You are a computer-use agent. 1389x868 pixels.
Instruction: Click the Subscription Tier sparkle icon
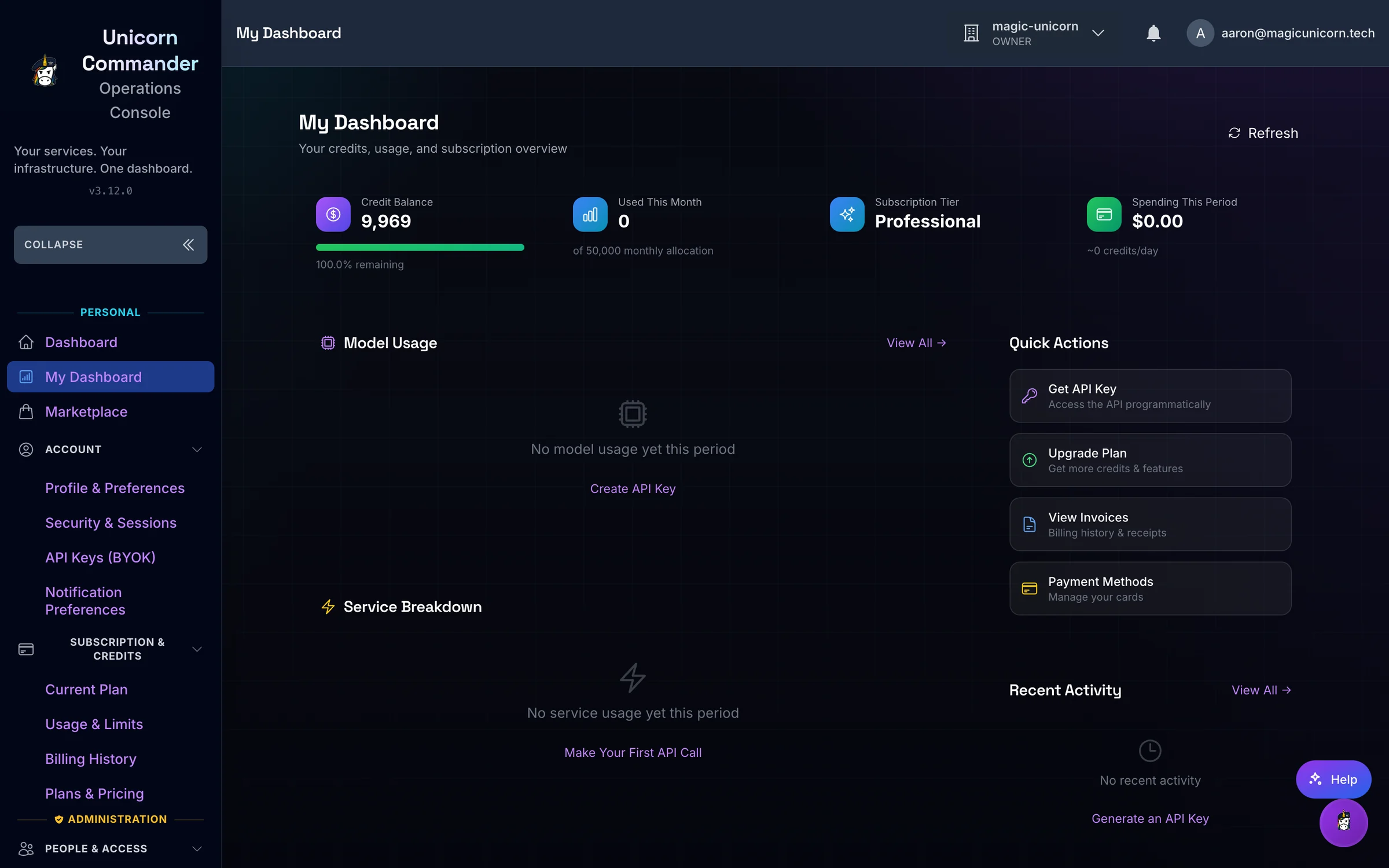pos(847,215)
